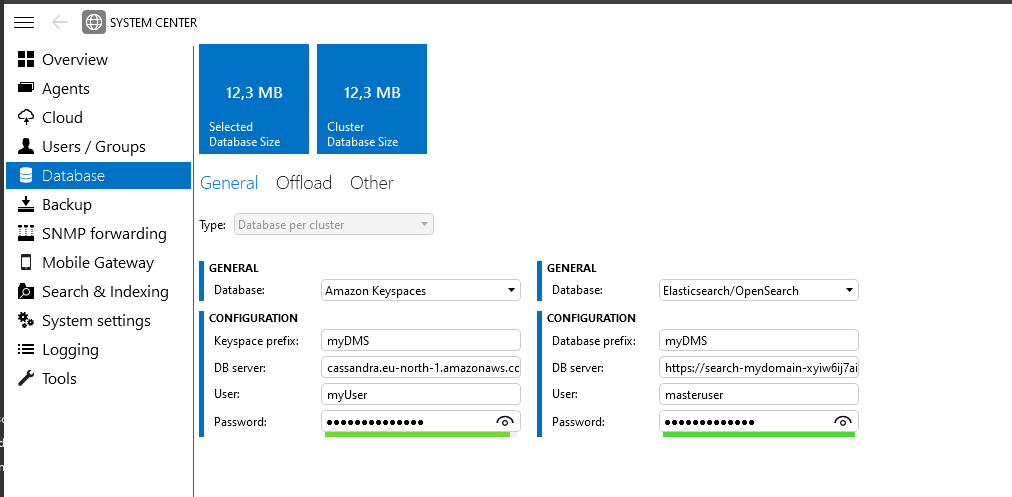Image resolution: width=1012 pixels, height=497 pixels.
Task: Open Overview via its grid icon
Action: coord(26,60)
